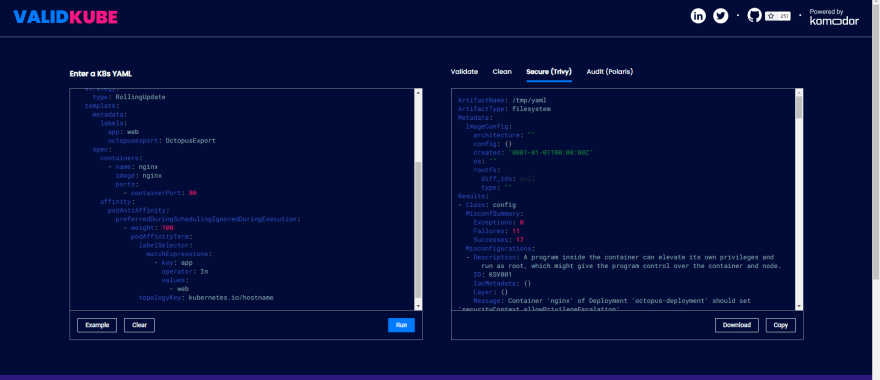
Task: Download the scan output
Action: 737,325
